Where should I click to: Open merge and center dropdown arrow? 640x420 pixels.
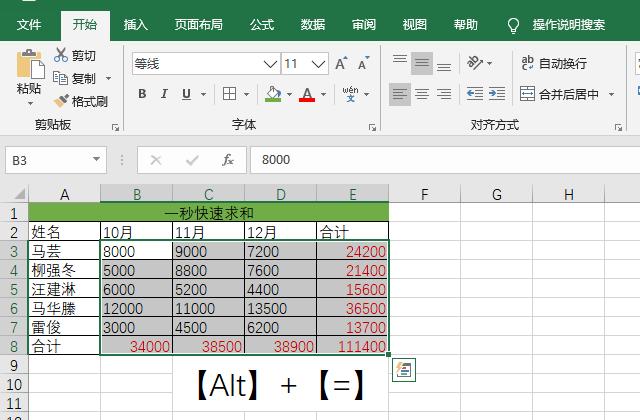(611, 94)
